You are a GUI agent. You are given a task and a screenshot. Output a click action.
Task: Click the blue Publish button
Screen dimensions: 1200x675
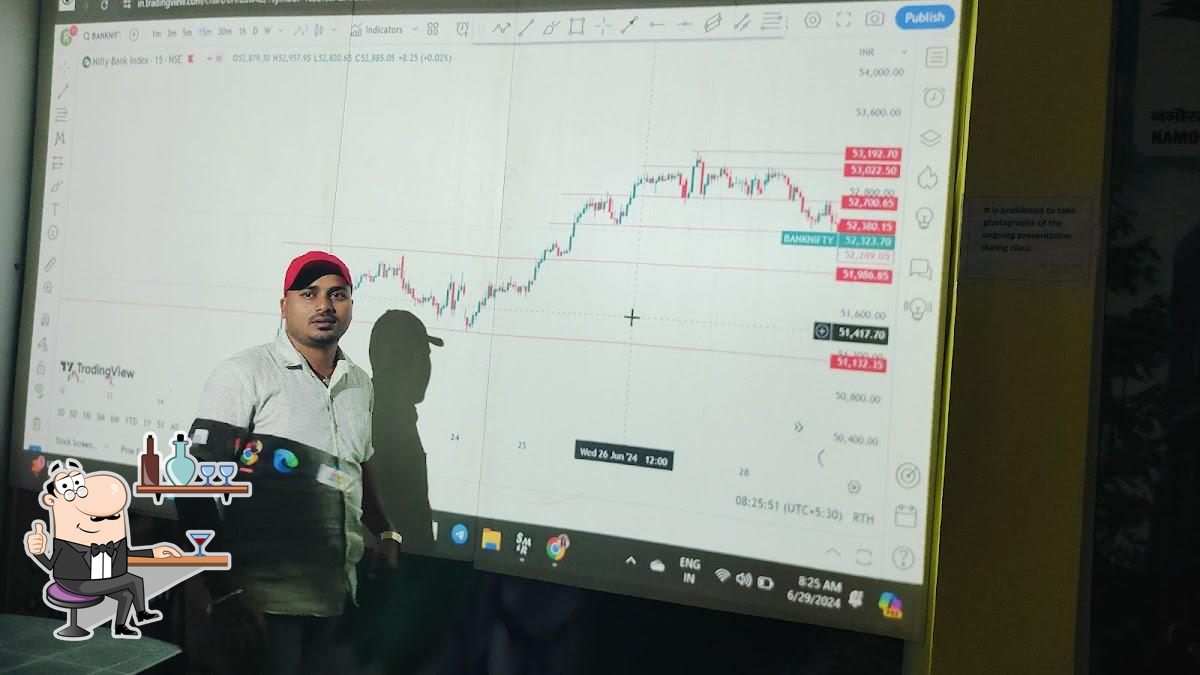point(924,17)
